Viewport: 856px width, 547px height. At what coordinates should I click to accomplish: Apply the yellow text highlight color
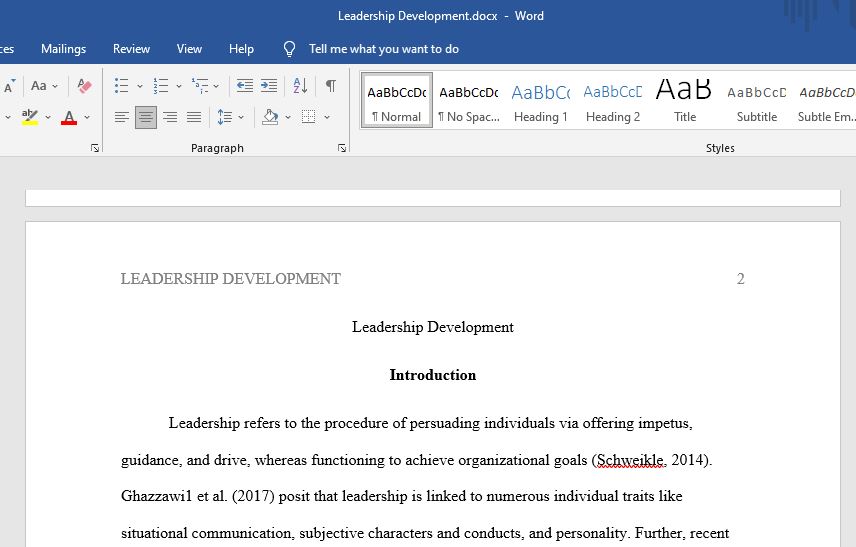pyautogui.click(x=29, y=117)
